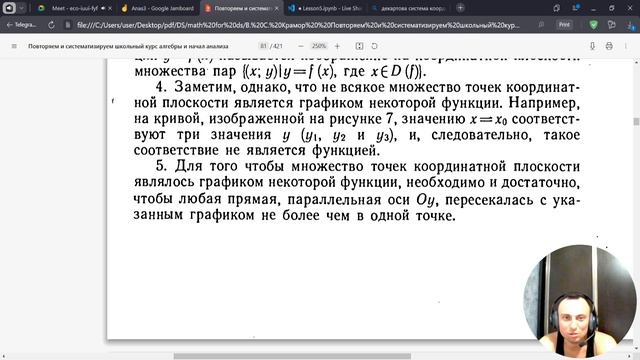Close the Meet tab
This screenshot has height=360, width=640.
pos(110,8)
